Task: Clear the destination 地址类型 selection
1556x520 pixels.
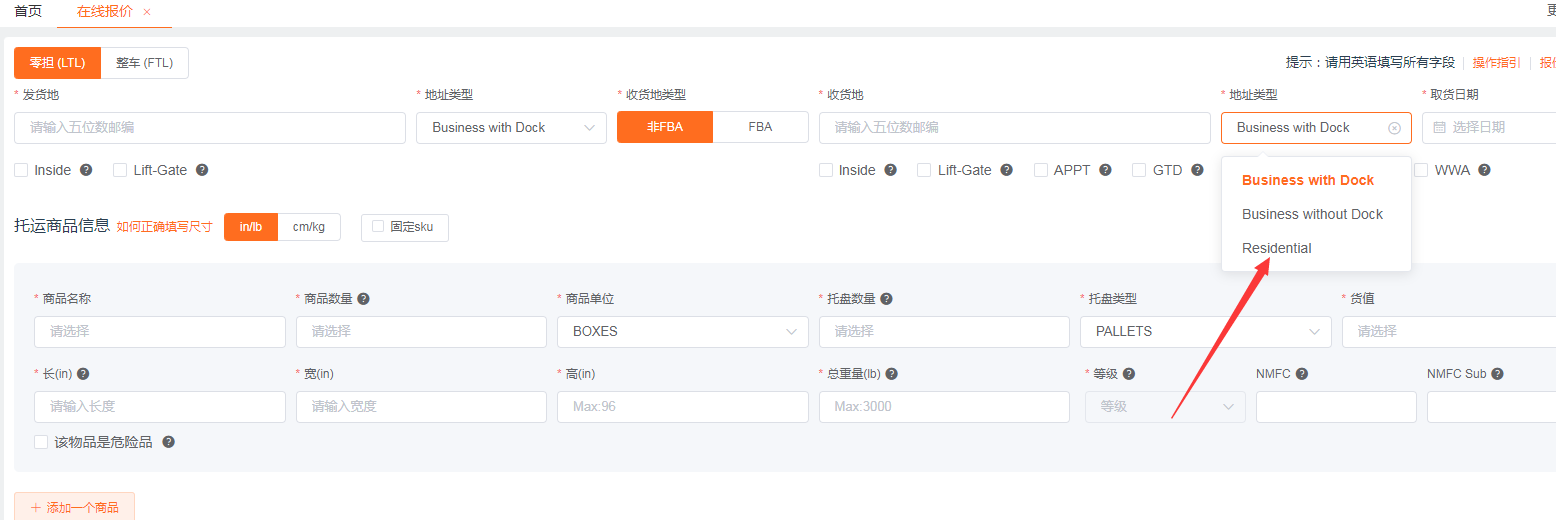Action: point(1394,128)
